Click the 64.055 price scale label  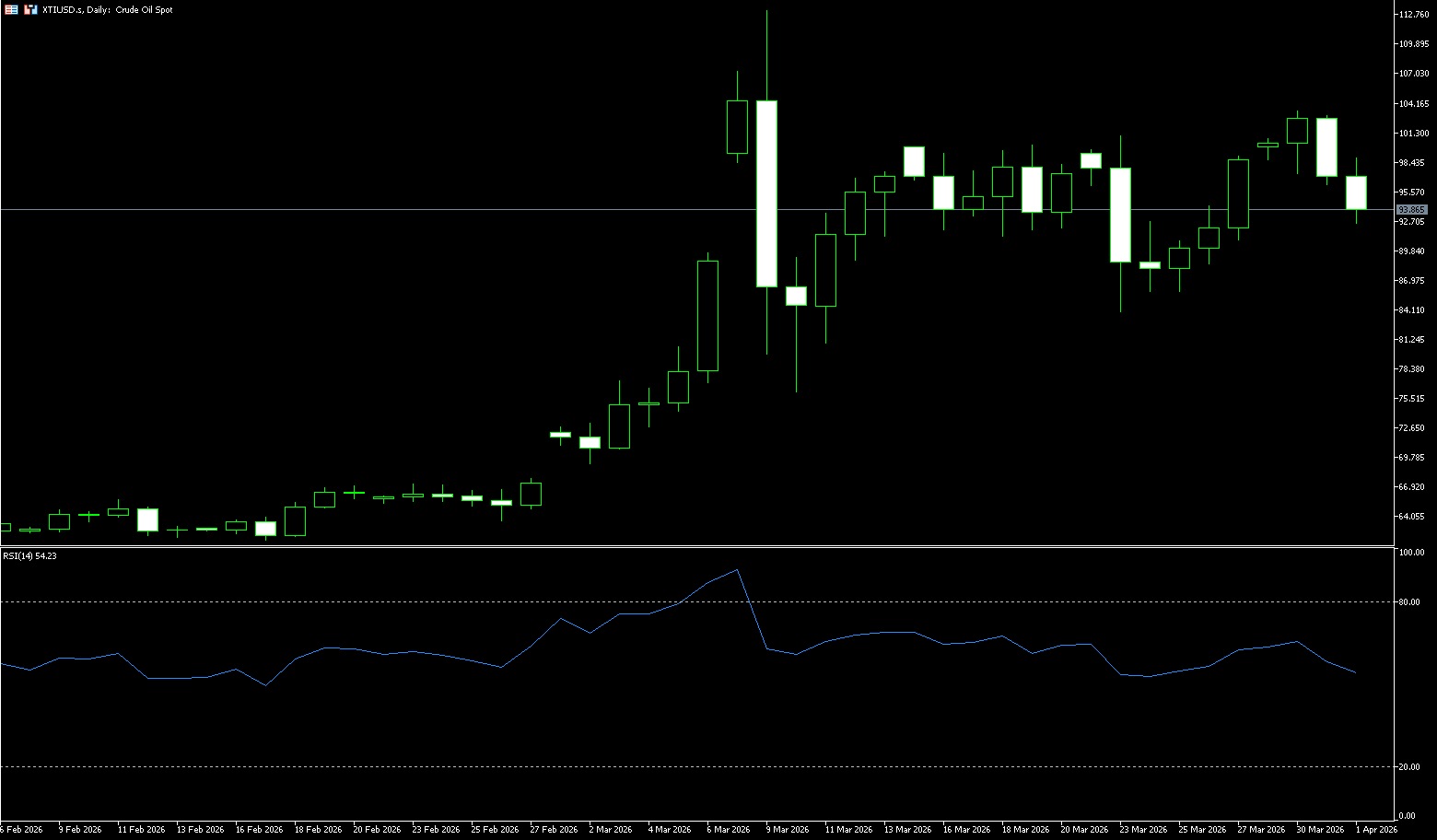1411,517
